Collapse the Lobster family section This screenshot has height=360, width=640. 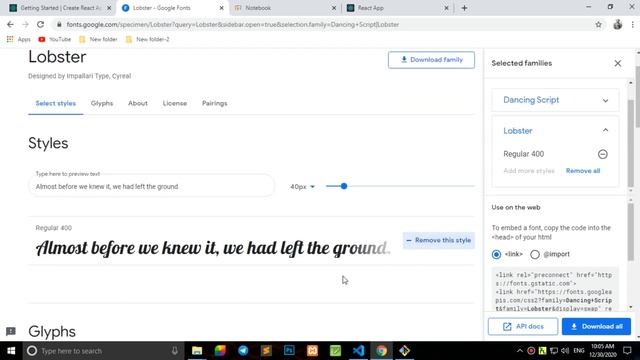pyautogui.click(x=605, y=131)
